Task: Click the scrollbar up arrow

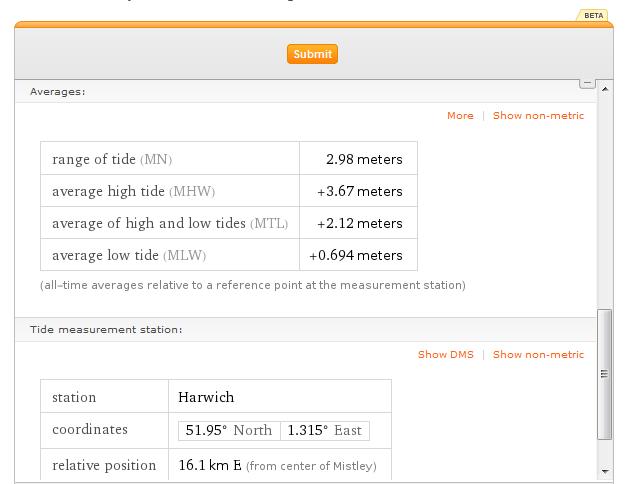Action: pyautogui.click(x=604, y=87)
